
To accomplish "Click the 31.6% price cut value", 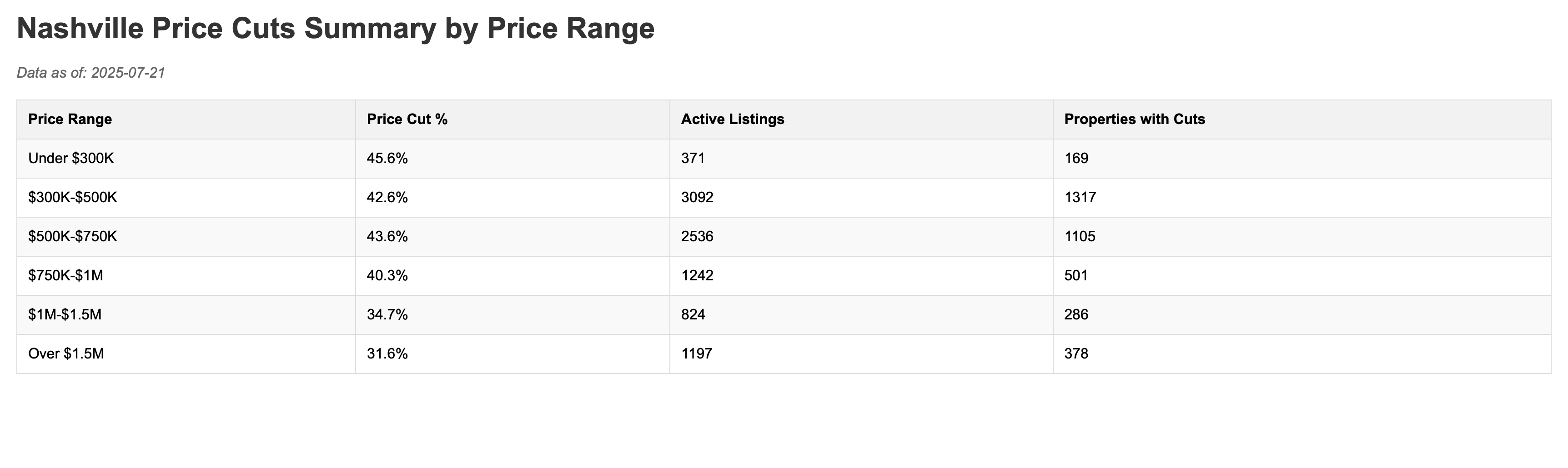I will coord(387,354).
